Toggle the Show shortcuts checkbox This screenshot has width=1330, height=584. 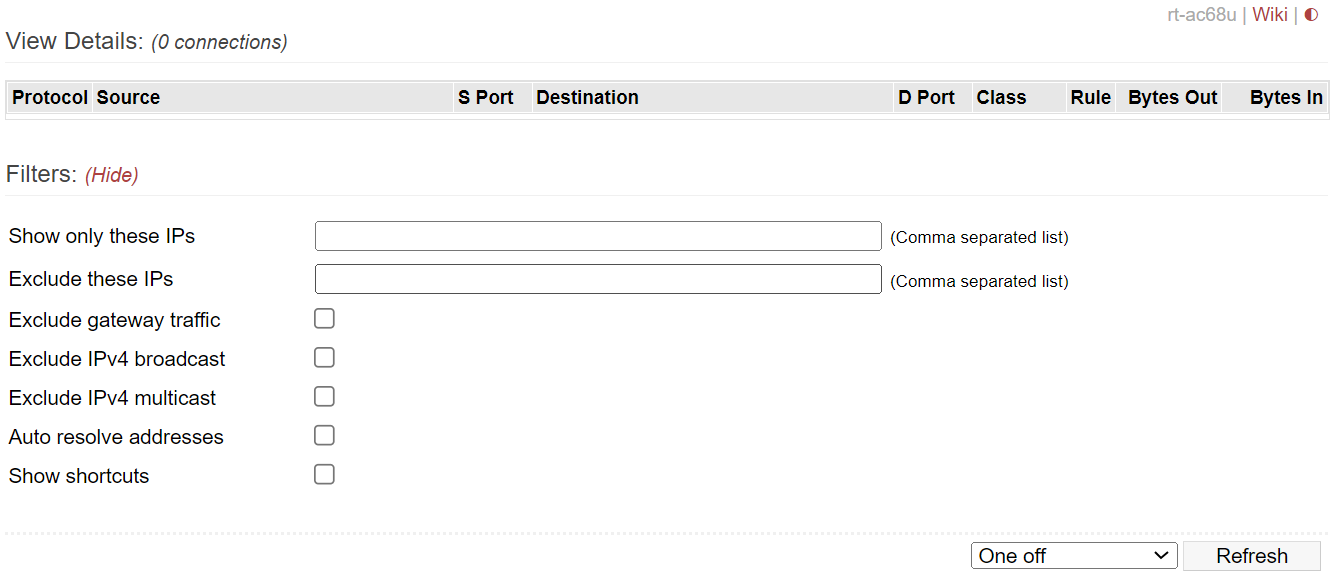click(324, 475)
